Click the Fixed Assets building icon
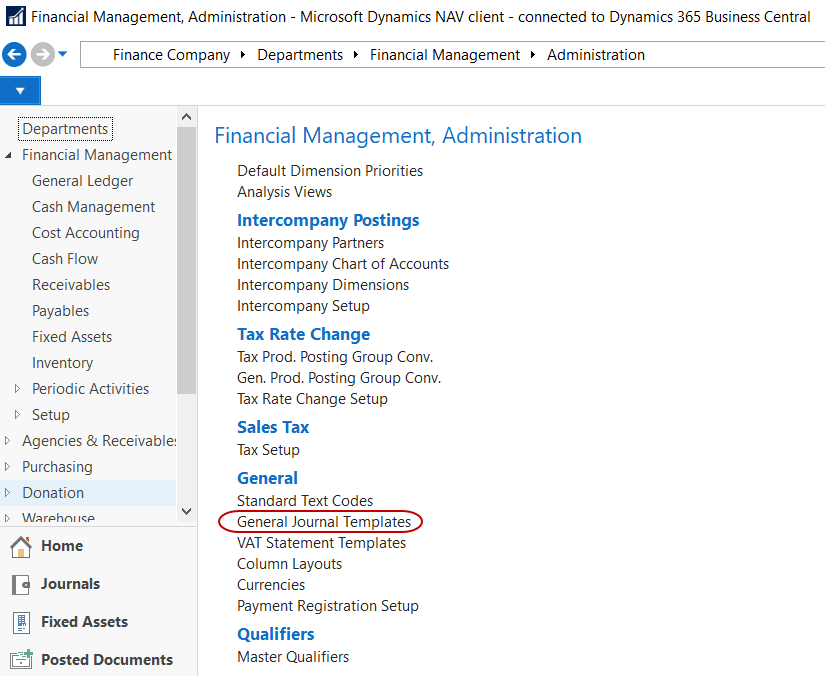Screen dimensions: 825x676 [20, 622]
